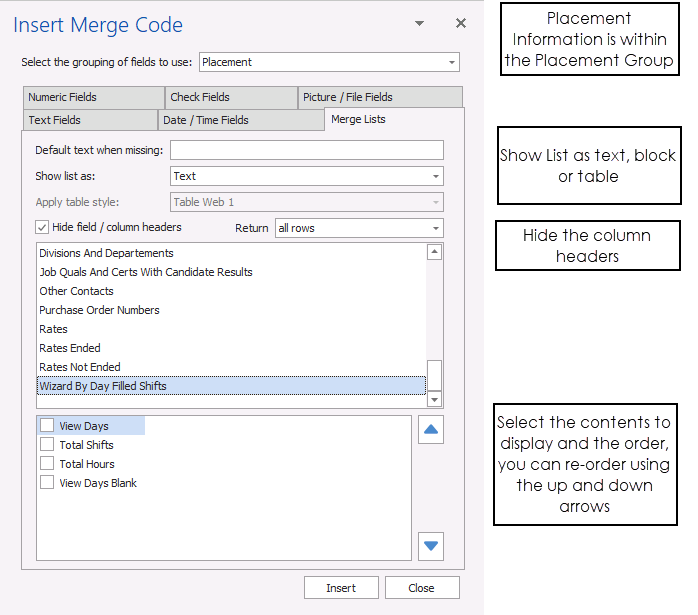The width and height of the screenshot is (698, 615).
Task: Enable the View Days checkbox
Action: [47, 426]
